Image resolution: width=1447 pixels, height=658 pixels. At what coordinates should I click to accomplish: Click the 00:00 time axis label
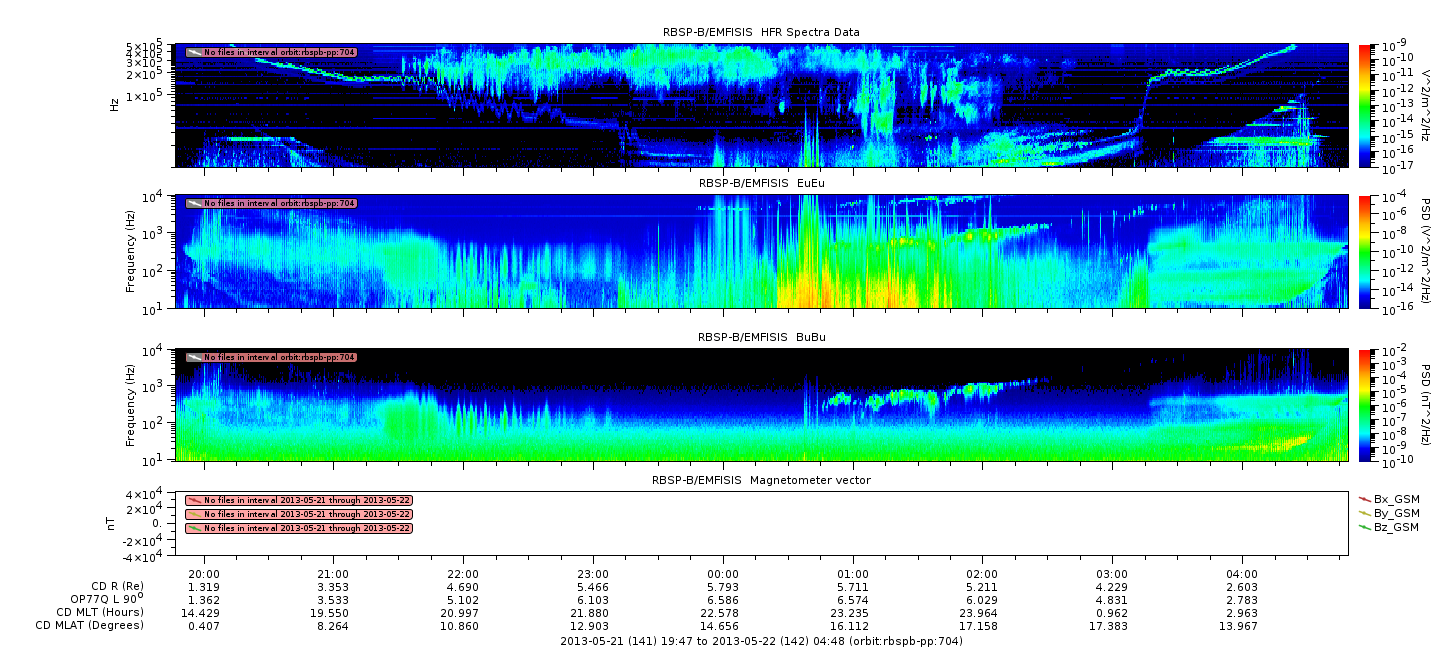pos(723,574)
